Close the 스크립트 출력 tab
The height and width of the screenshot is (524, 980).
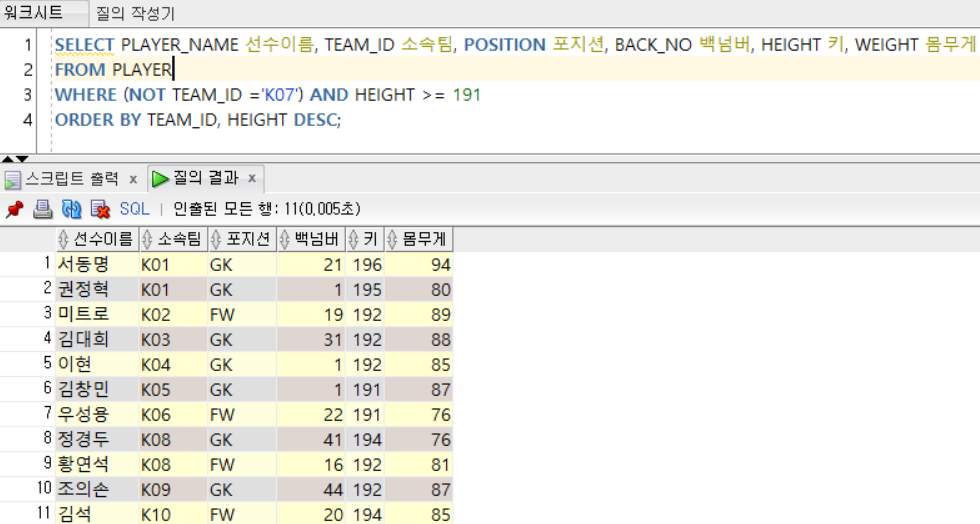coord(133,179)
